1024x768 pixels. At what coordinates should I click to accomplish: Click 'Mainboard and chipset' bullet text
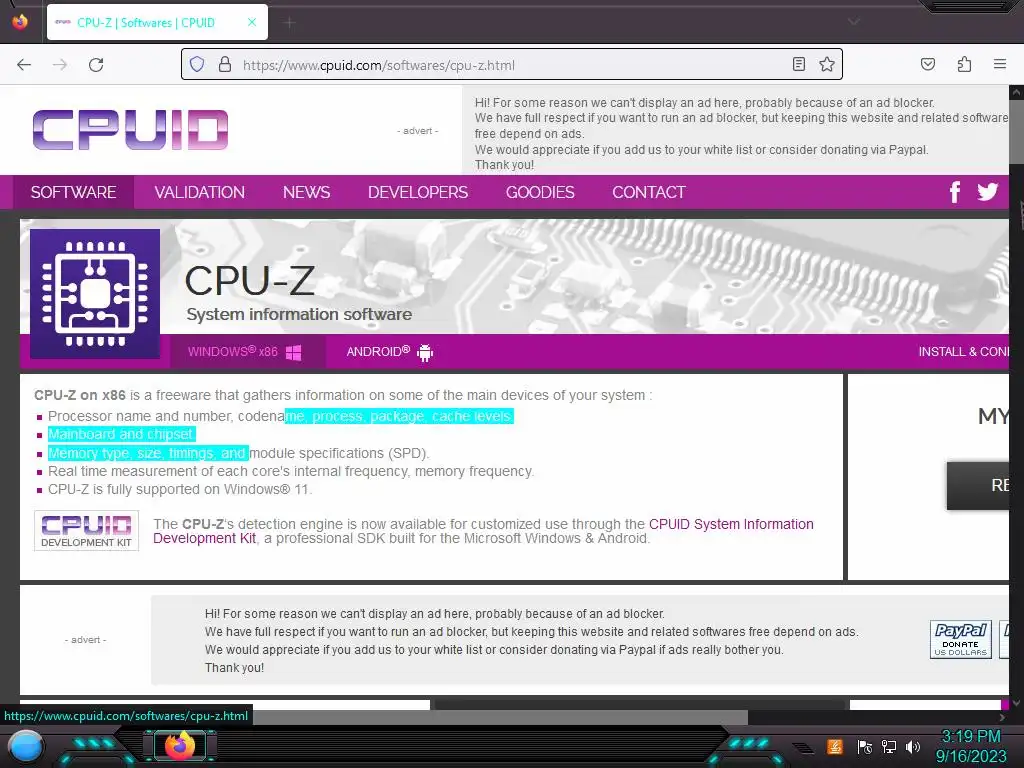120,434
